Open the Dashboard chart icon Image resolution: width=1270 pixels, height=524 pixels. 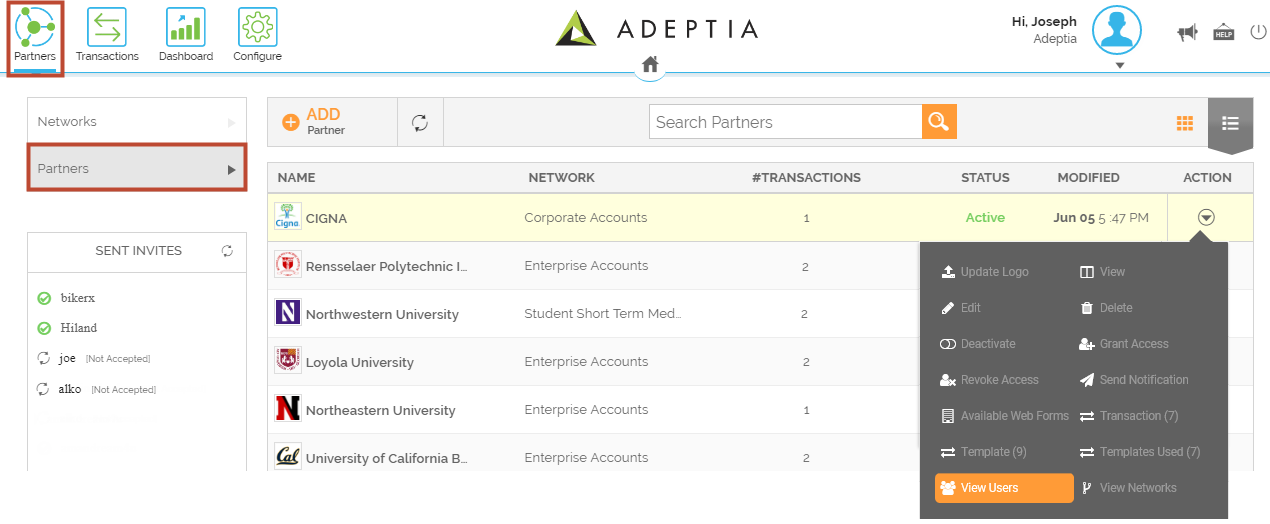click(185, 27)
